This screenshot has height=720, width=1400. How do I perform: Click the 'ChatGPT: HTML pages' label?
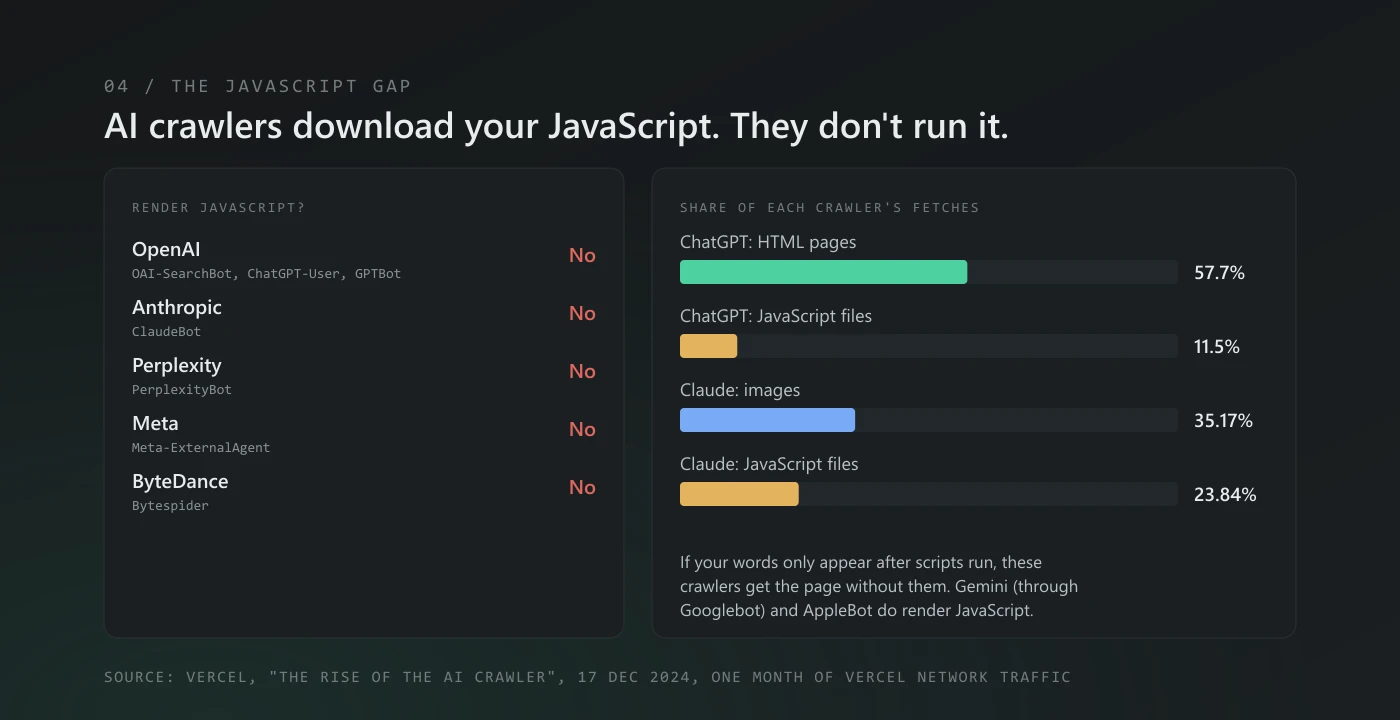pyautogui.click(x=768, y=242)
